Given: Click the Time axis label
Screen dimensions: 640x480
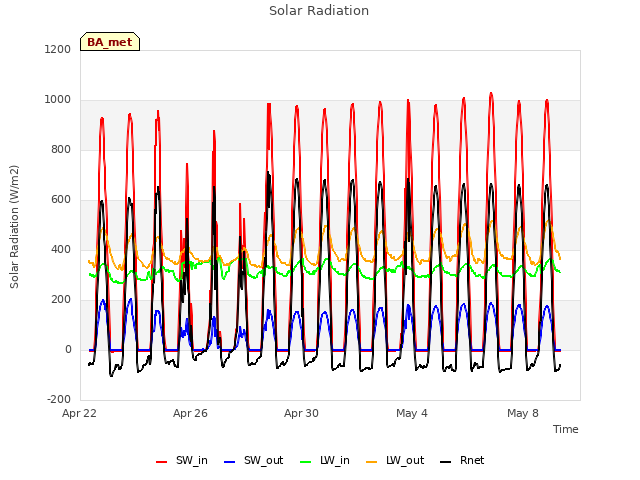Looking at the screenshot, I should 566,429.
